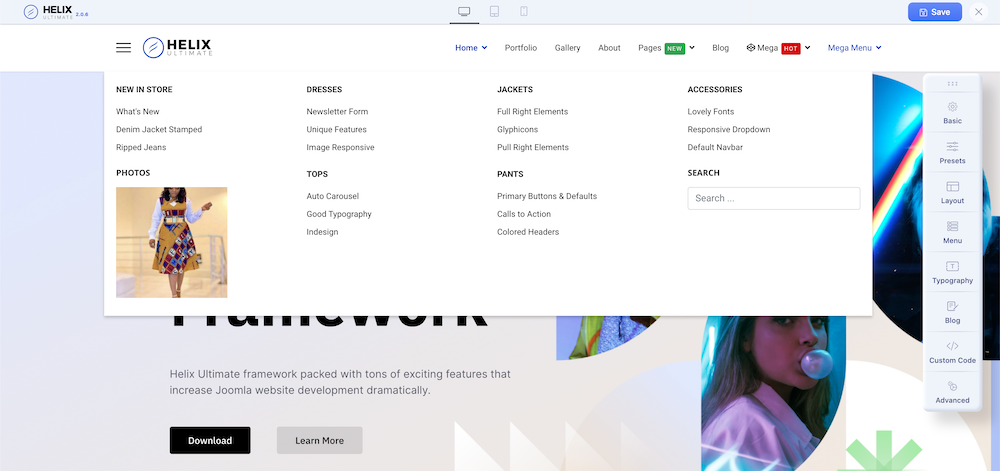Go to the Portfolio menu item

520,48
